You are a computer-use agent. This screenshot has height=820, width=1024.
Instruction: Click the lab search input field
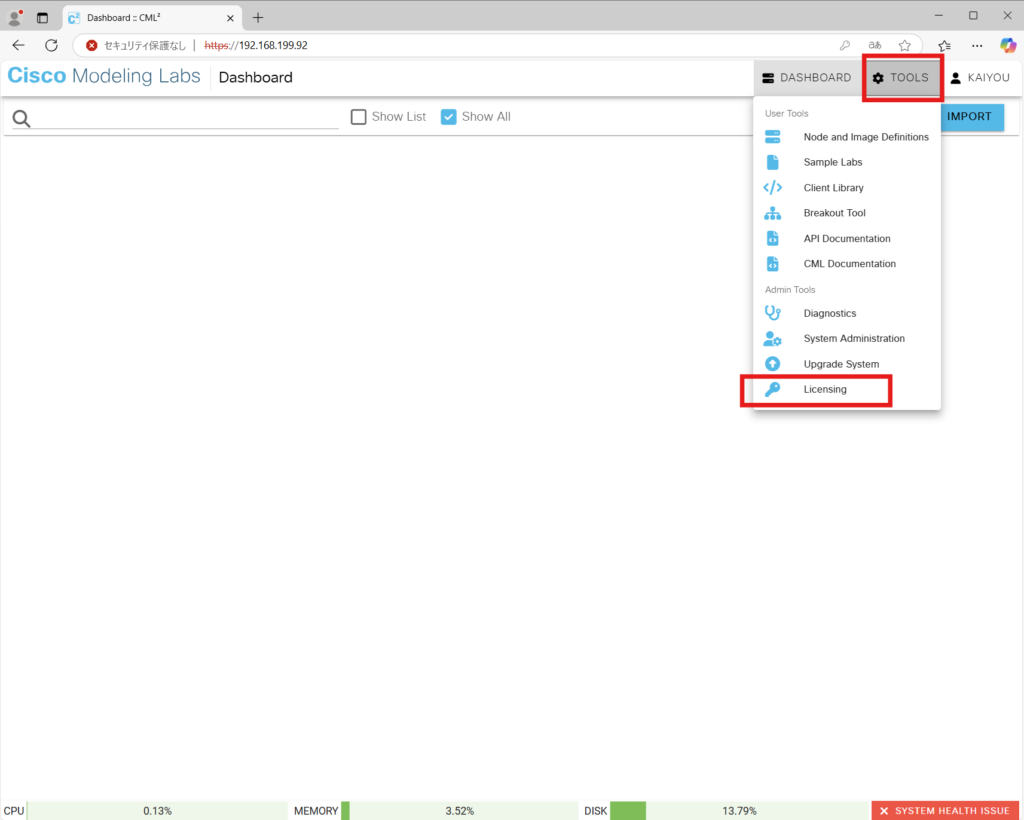point(185,118)
